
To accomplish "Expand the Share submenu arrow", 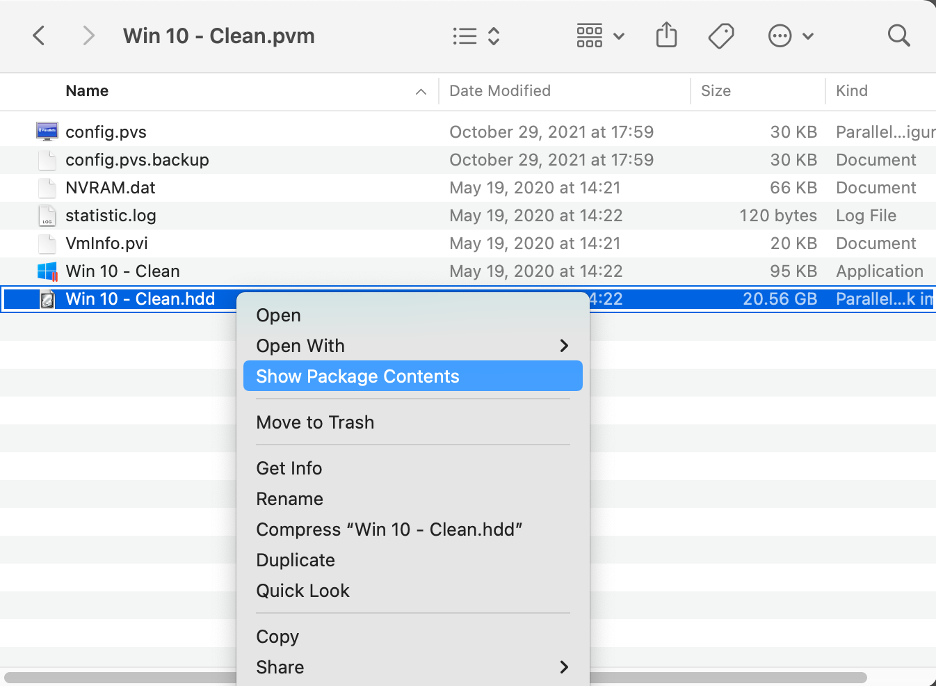I will 564,667.
